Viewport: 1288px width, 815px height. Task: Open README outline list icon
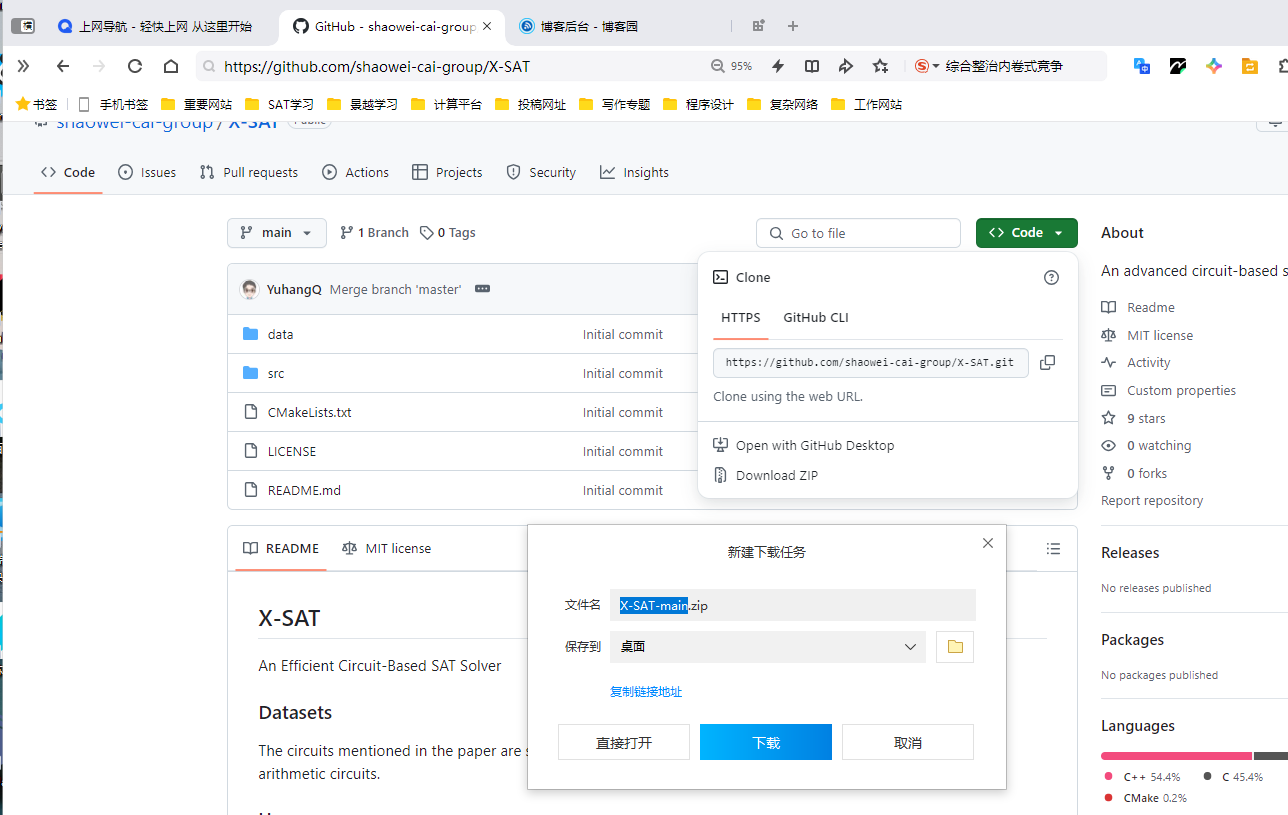pyautogui.click(x=1053, y=548)
